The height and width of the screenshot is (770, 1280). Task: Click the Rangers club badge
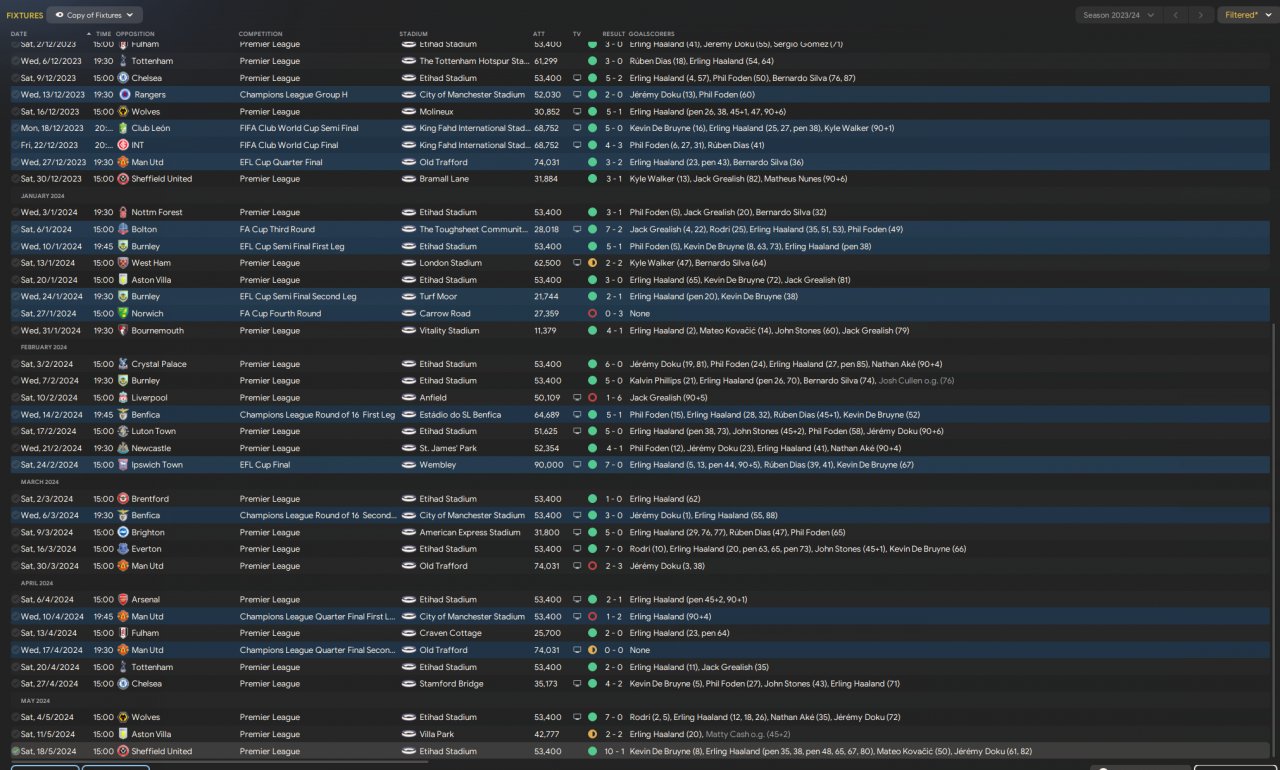(123, 95)
